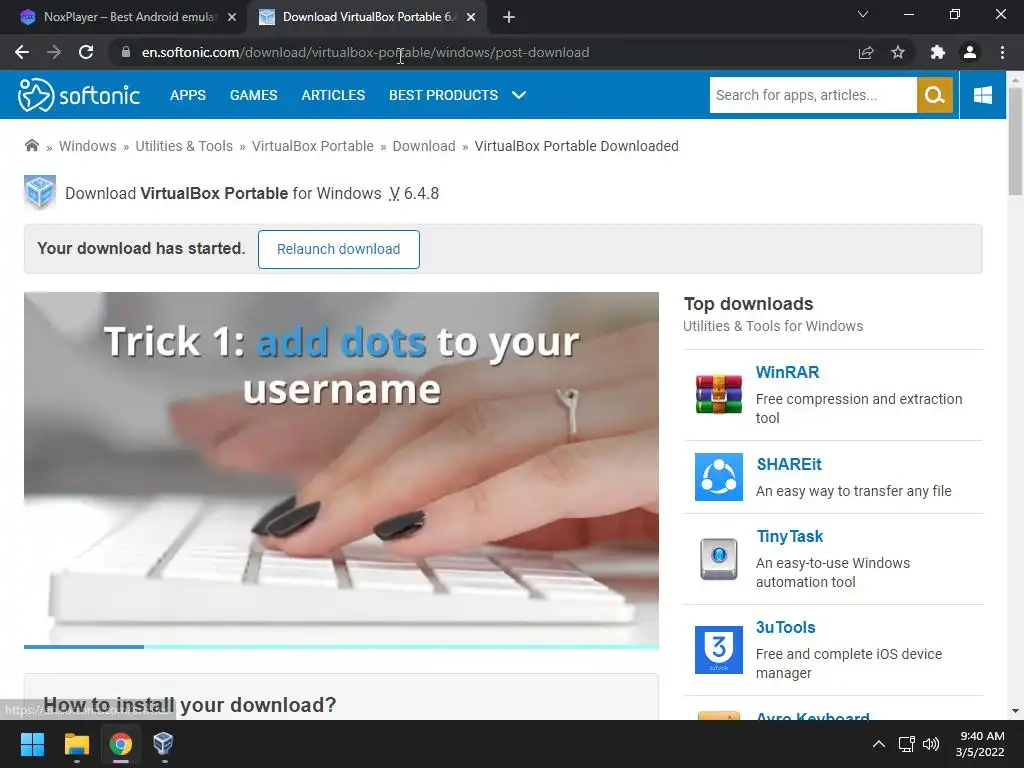Image resolution: width=1024 pixels, height=768 pixels.
Task: Show hidden system tray icons
Action: [x=879, y=744]
